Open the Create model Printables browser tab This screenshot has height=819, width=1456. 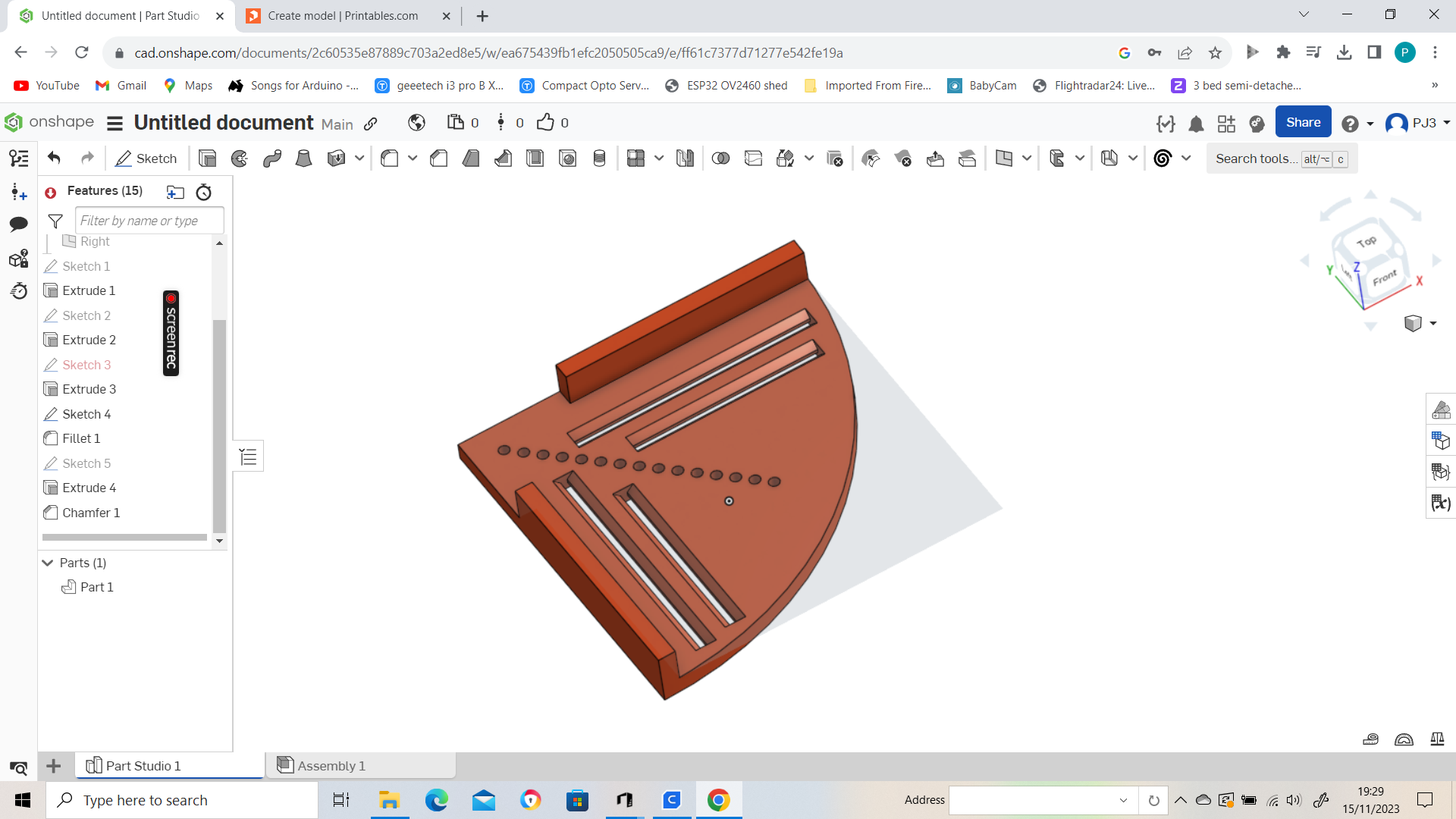[343, 16]
